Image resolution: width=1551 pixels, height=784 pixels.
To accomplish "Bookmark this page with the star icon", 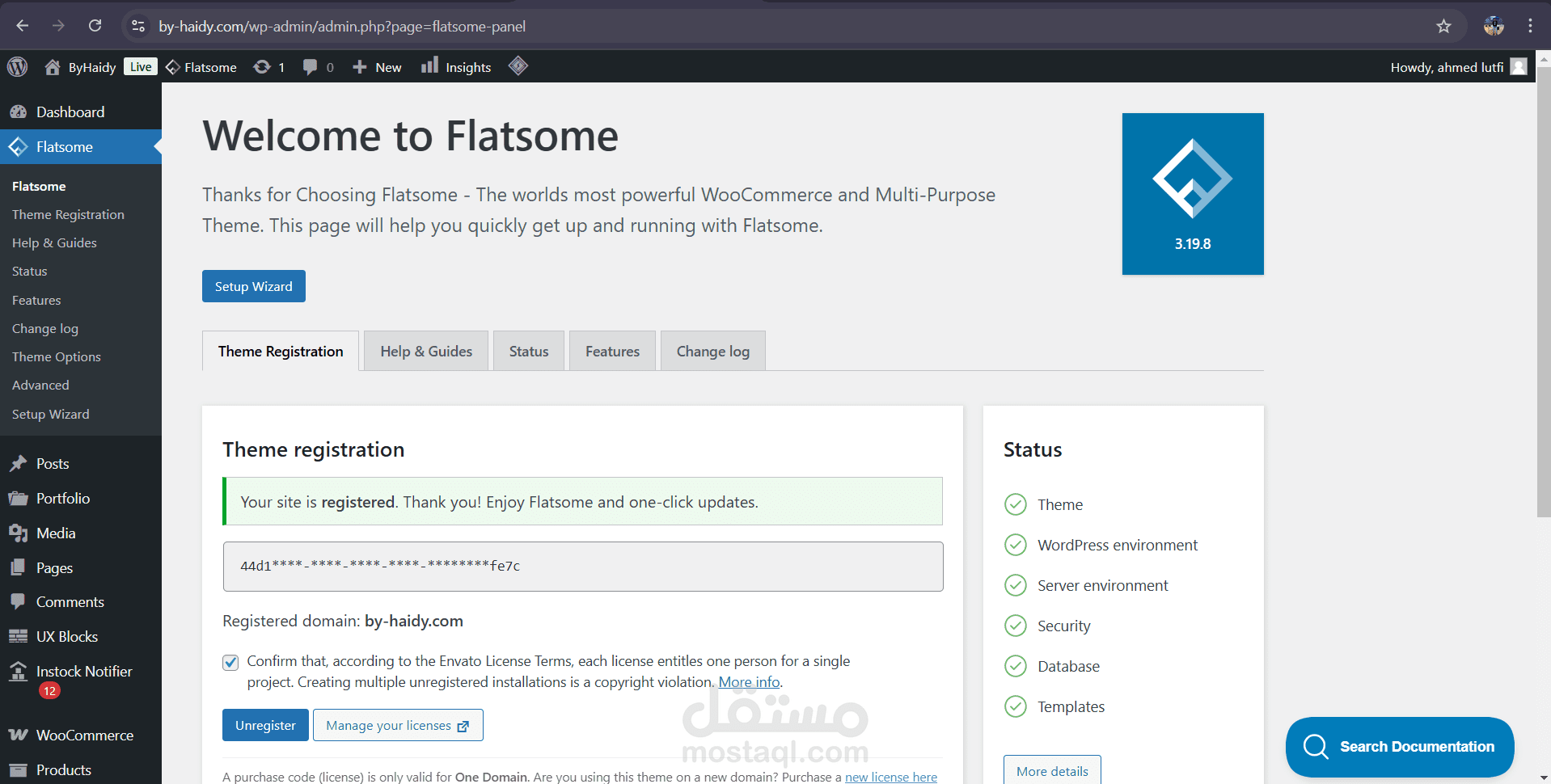I will pos(1443,26).
